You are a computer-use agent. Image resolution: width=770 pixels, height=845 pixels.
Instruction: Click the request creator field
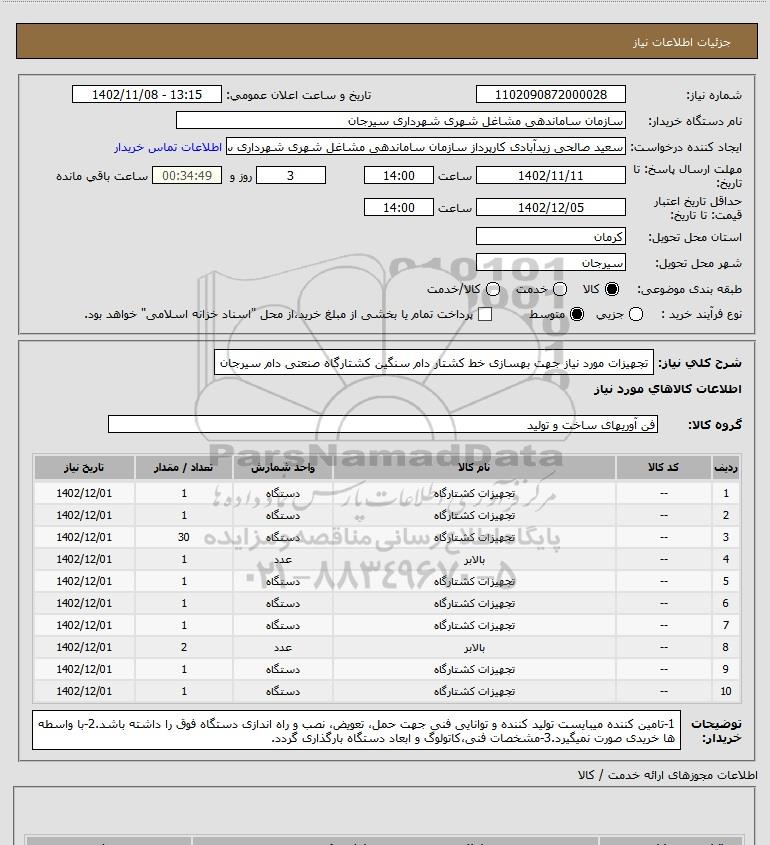(426, 147)
